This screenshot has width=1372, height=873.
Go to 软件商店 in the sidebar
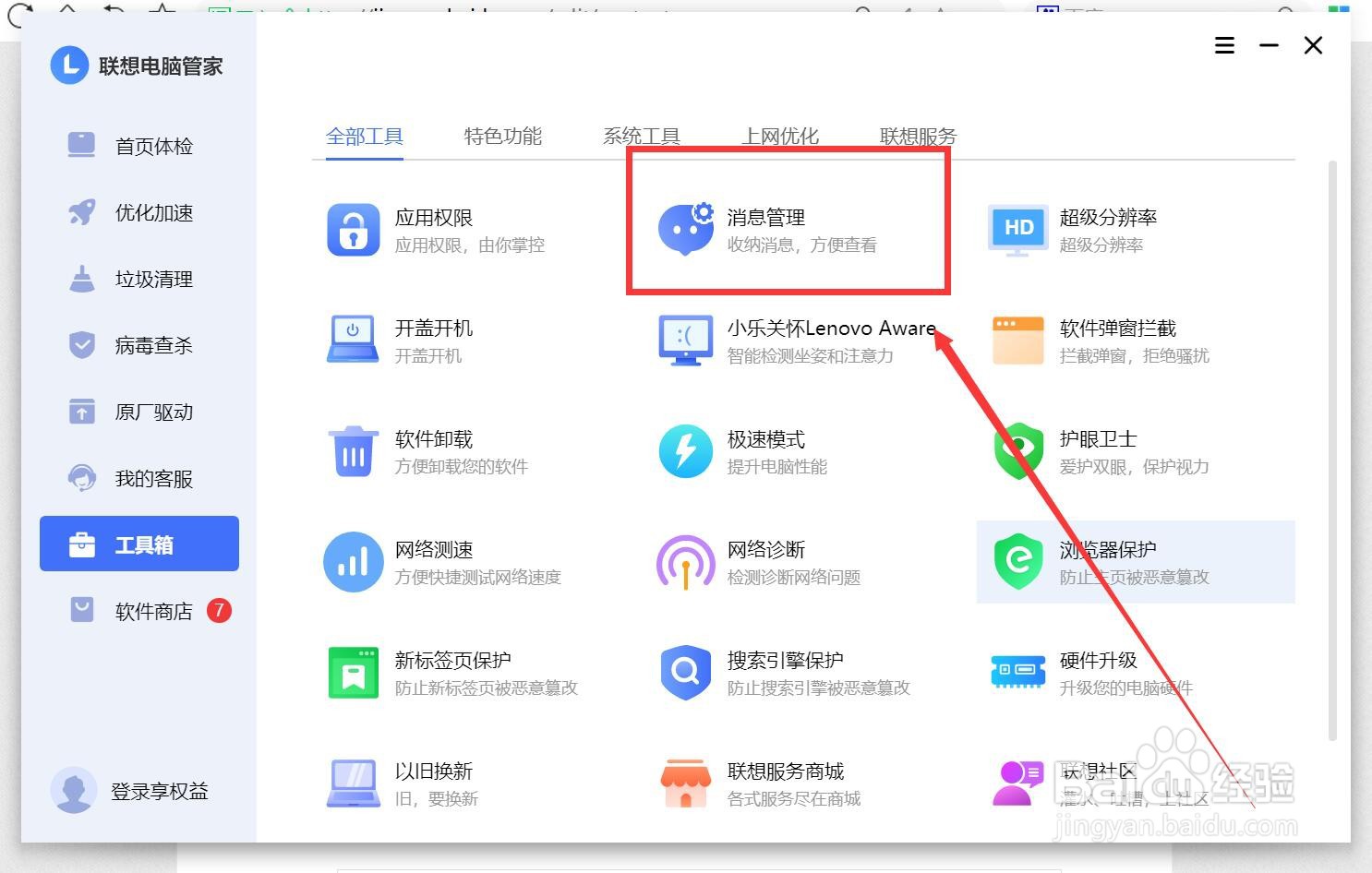[138, 610]
